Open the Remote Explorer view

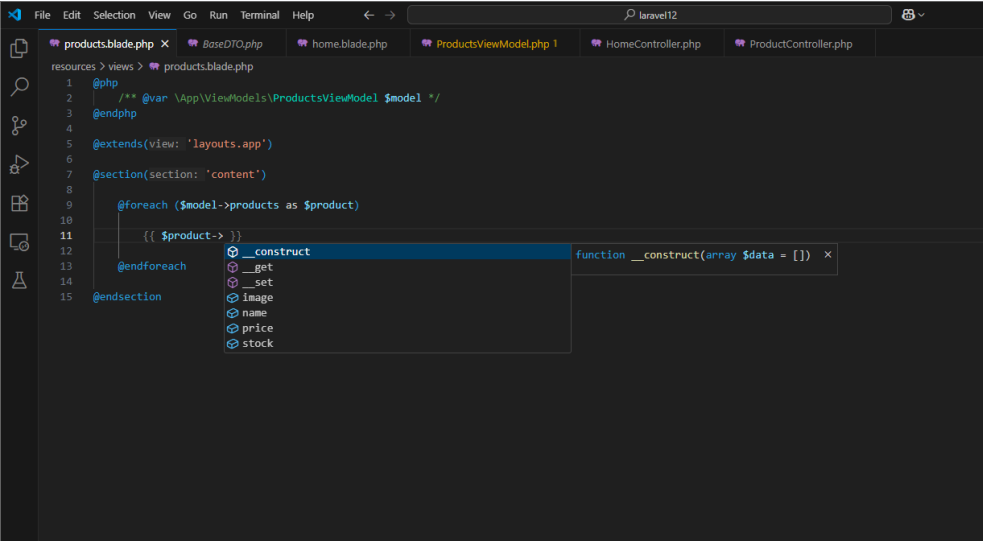pos(19,242)
